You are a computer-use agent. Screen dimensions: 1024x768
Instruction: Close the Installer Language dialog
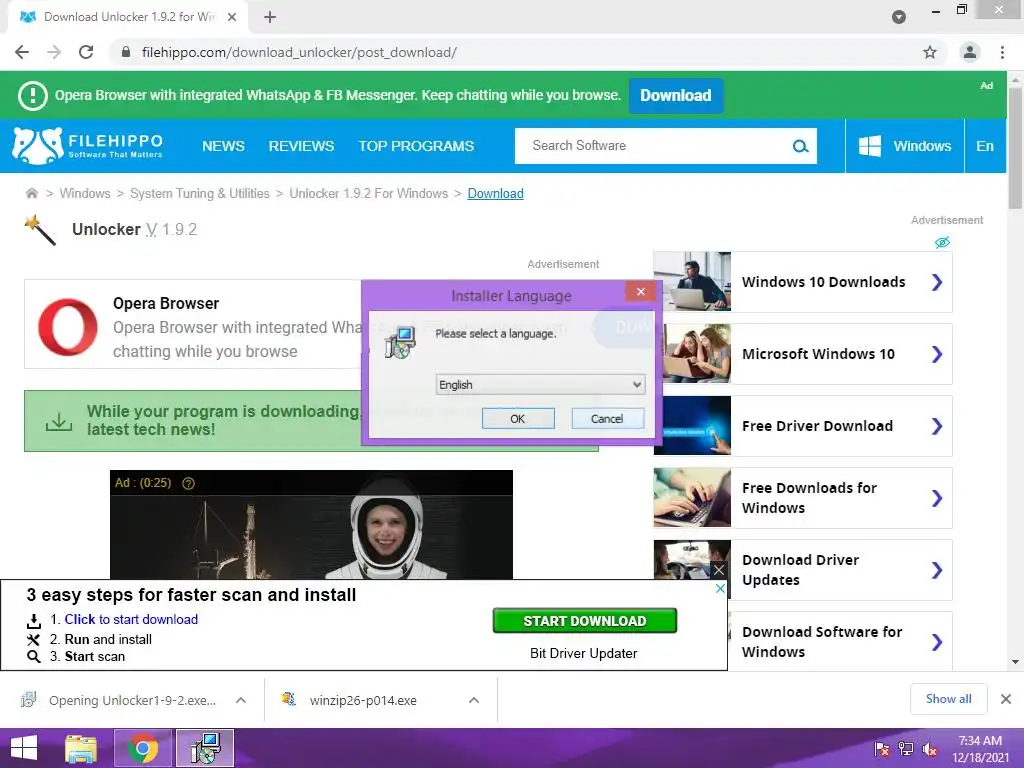pos(641,291)
